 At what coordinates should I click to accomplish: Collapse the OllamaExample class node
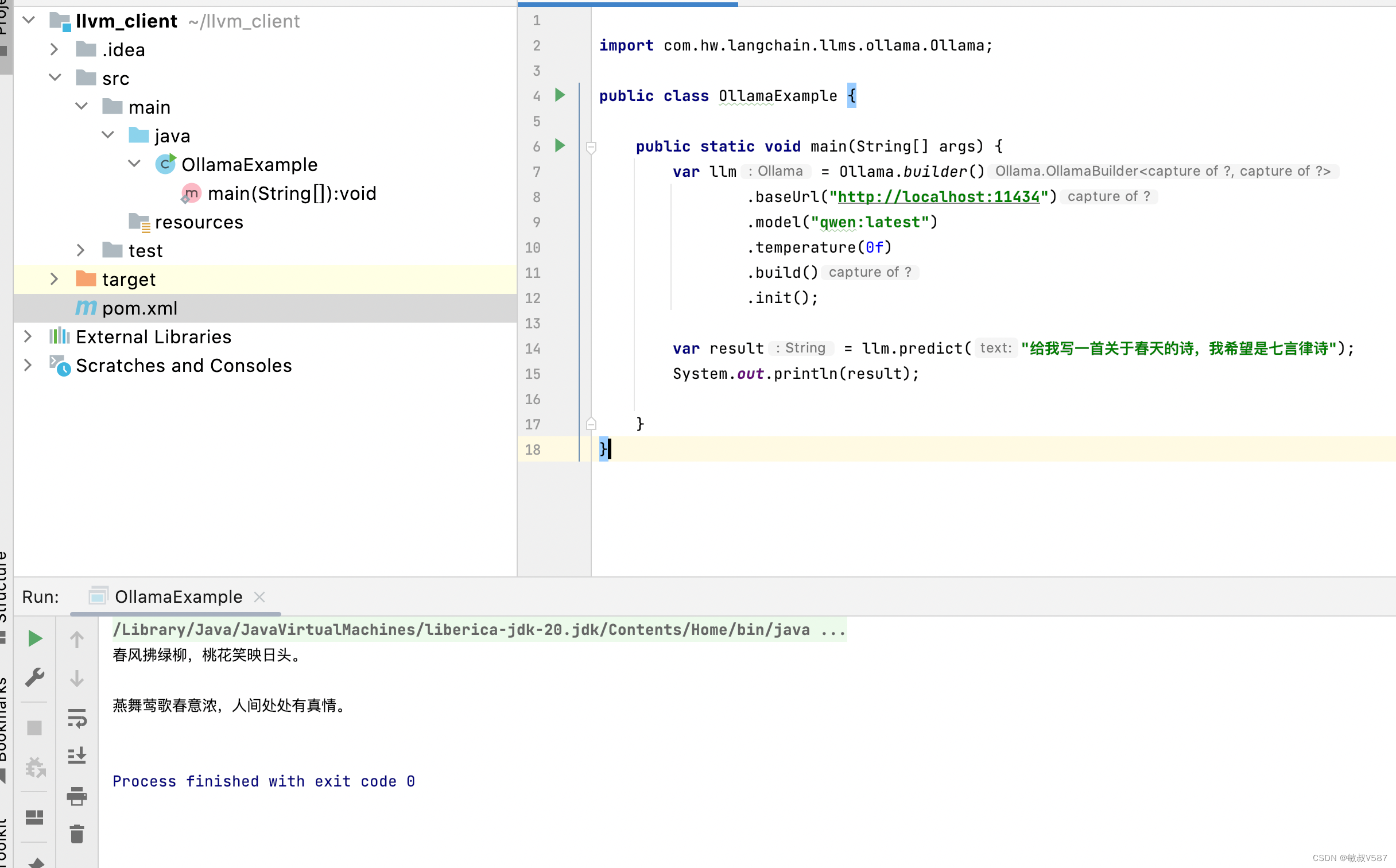point(134,164)
